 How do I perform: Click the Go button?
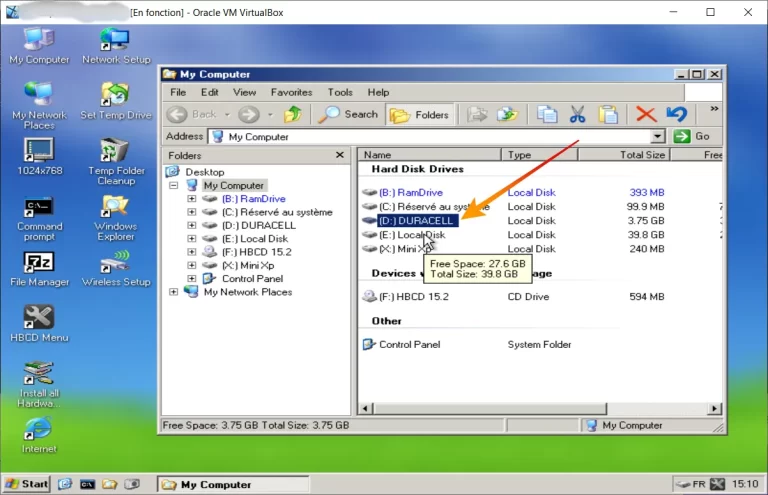[692, 137]
